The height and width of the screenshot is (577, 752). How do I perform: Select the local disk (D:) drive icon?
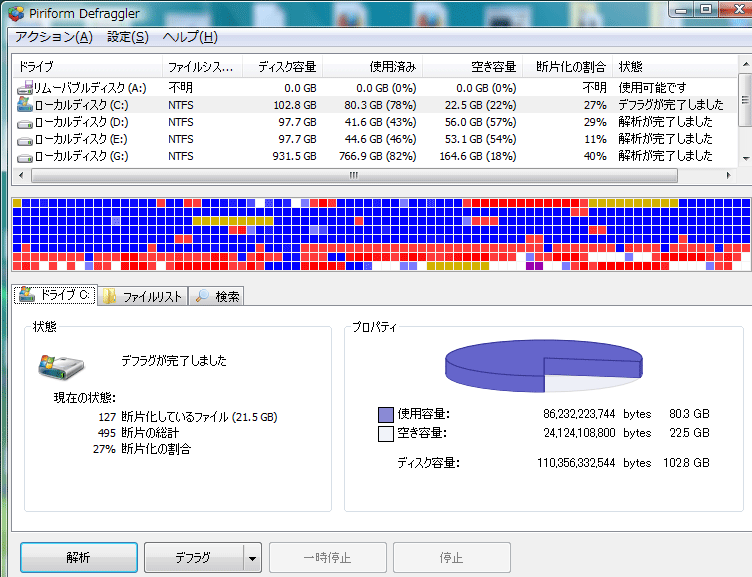pyautogui.click(x=24, y=123)
